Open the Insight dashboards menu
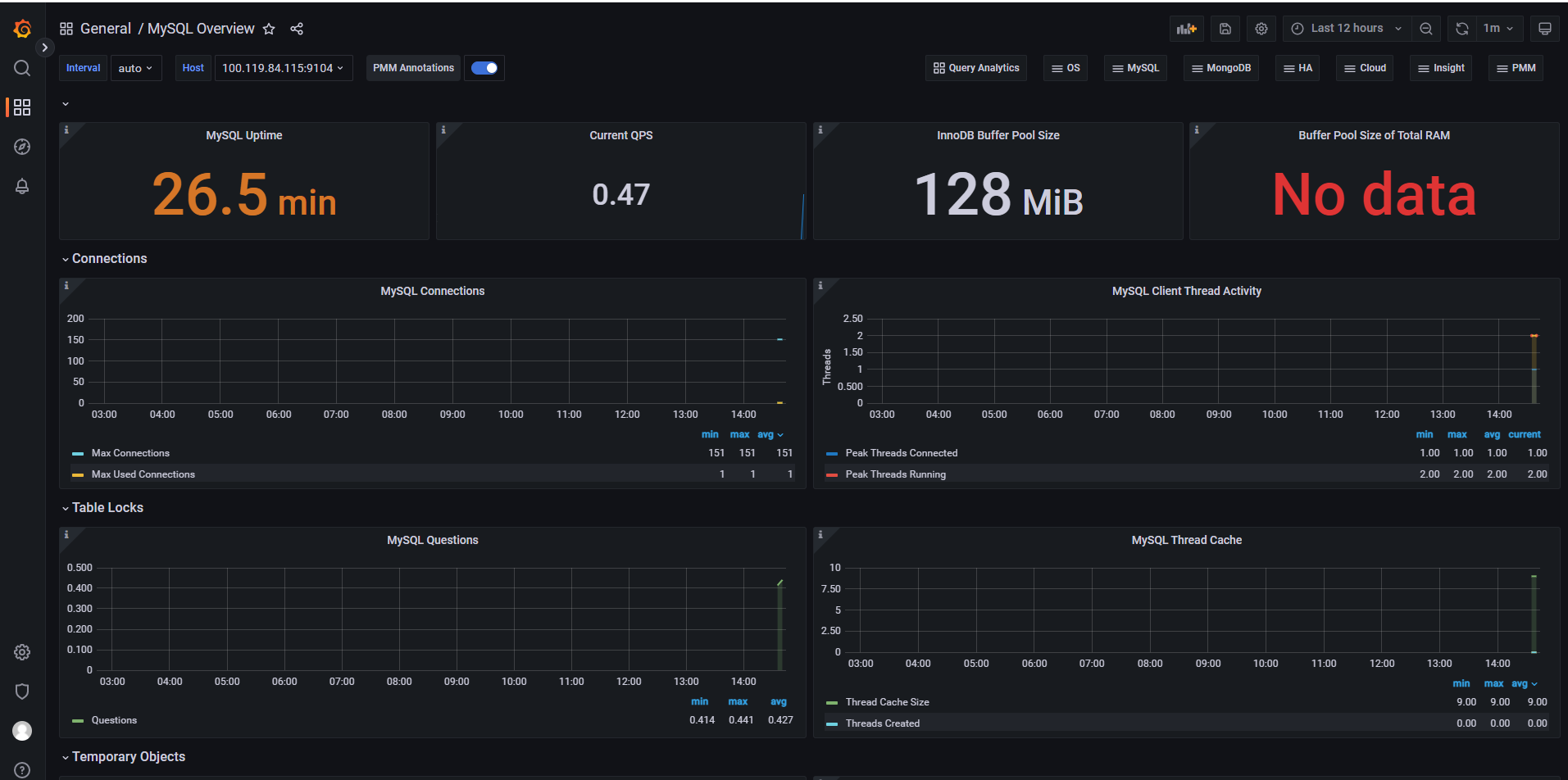This screenshot has width=1568, height=780. pos(1441,68)
